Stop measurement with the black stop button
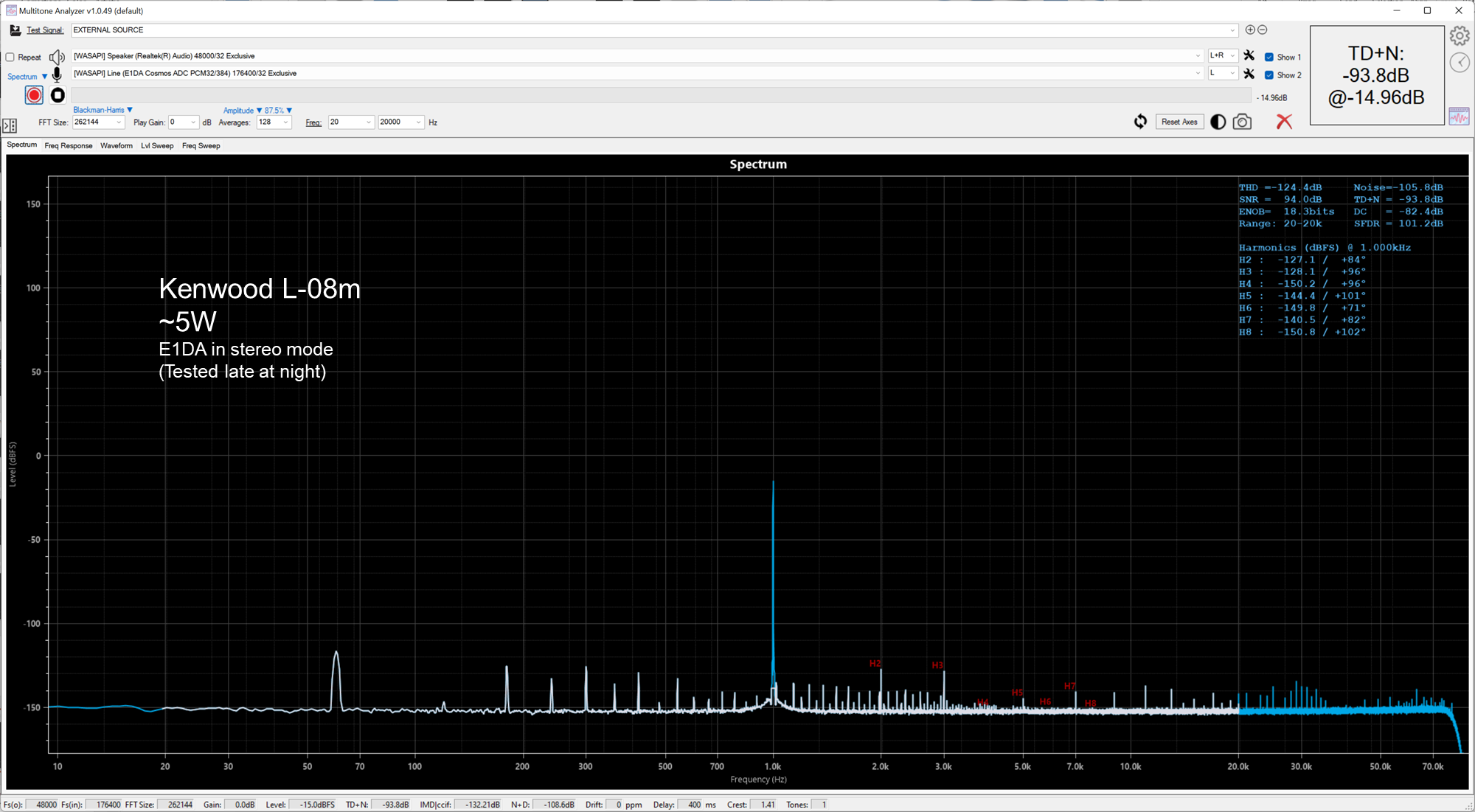Image resolution: width=1475 pixels, height=812 pixels. click(58, 95)
